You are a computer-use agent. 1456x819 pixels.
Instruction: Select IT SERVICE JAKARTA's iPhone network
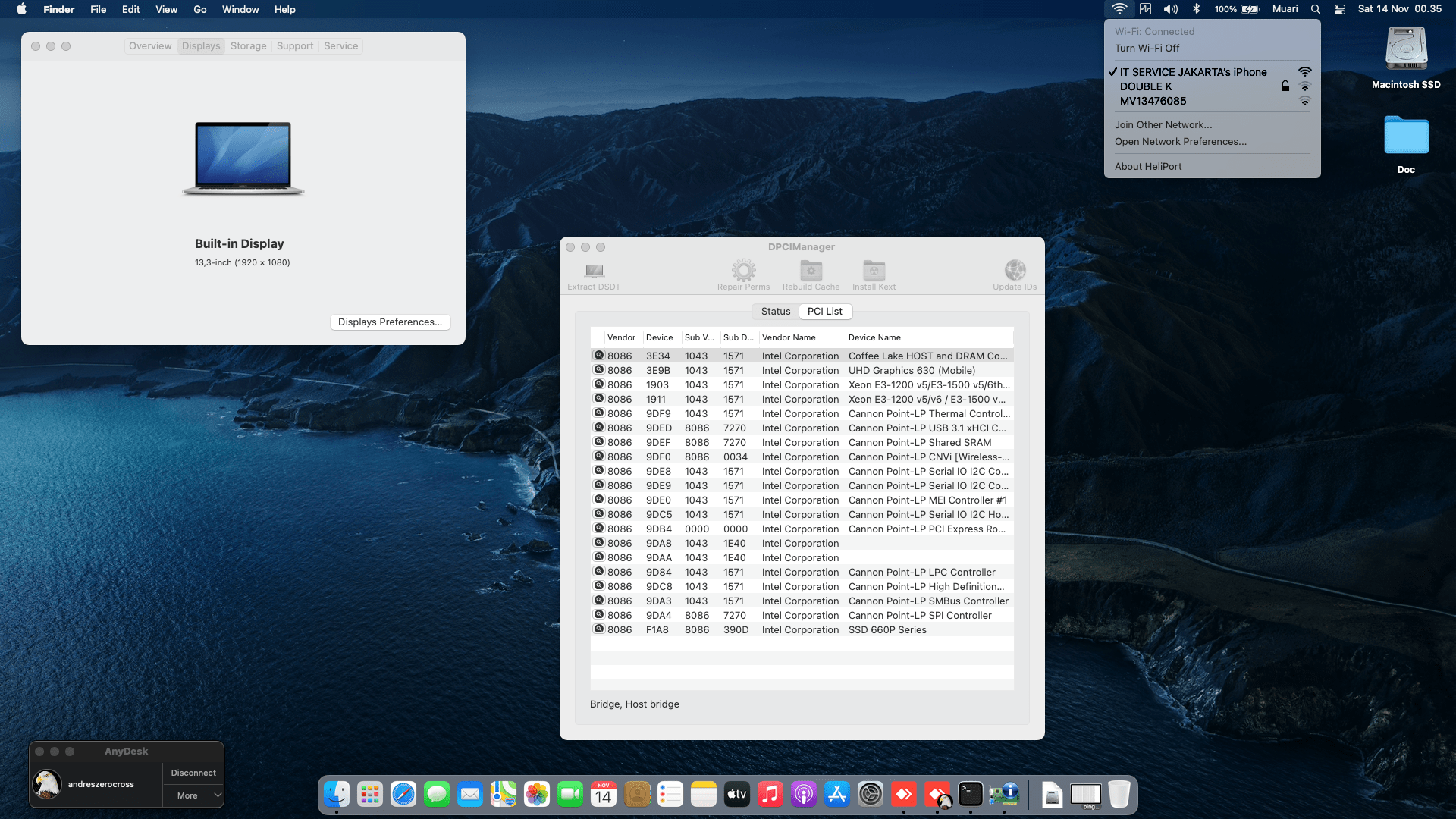click(1193, 72)
